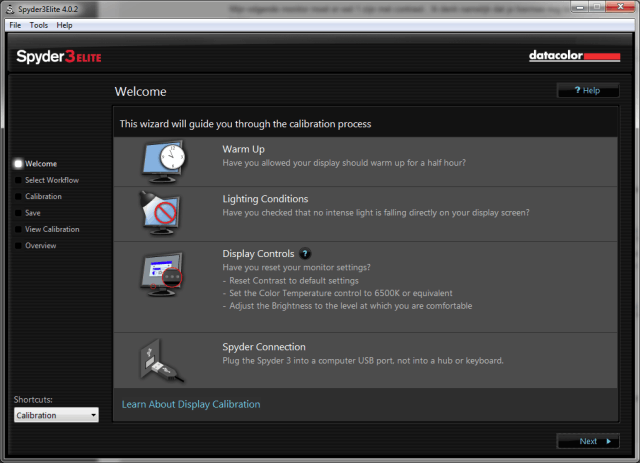Go to the View Calibration step label

tap(52, 229)
